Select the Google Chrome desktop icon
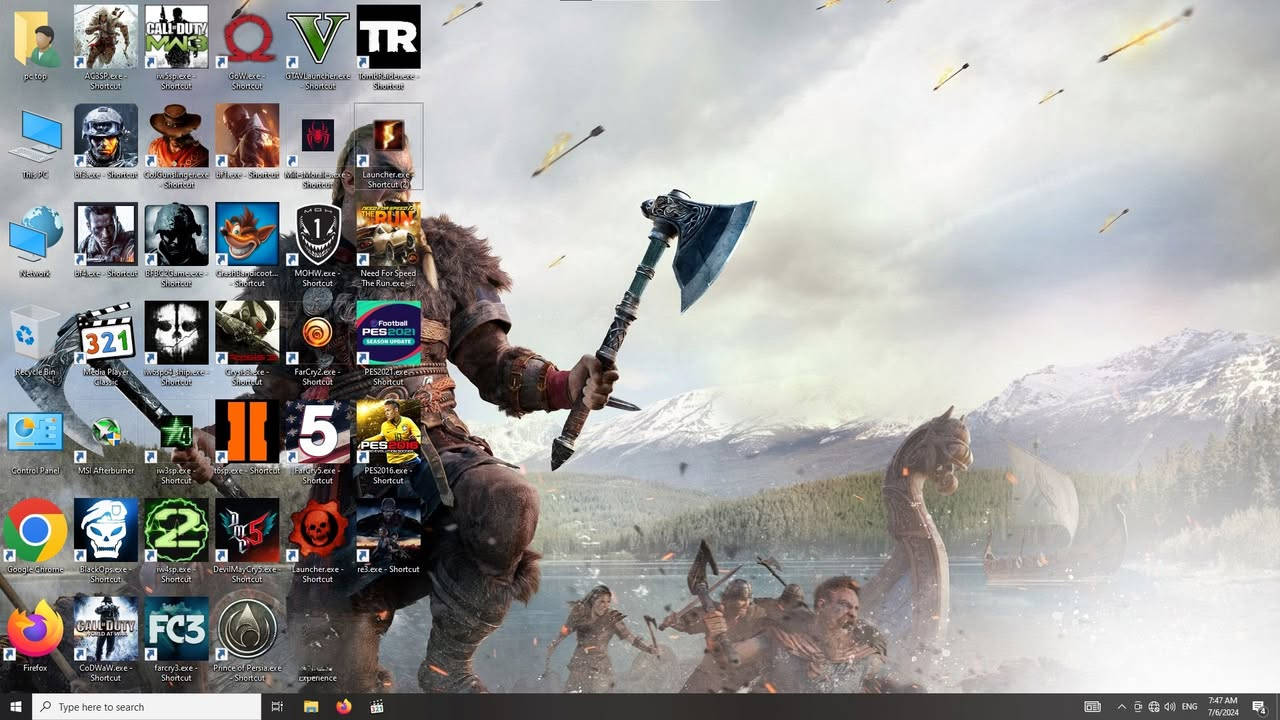 click(x=35, y=537)
